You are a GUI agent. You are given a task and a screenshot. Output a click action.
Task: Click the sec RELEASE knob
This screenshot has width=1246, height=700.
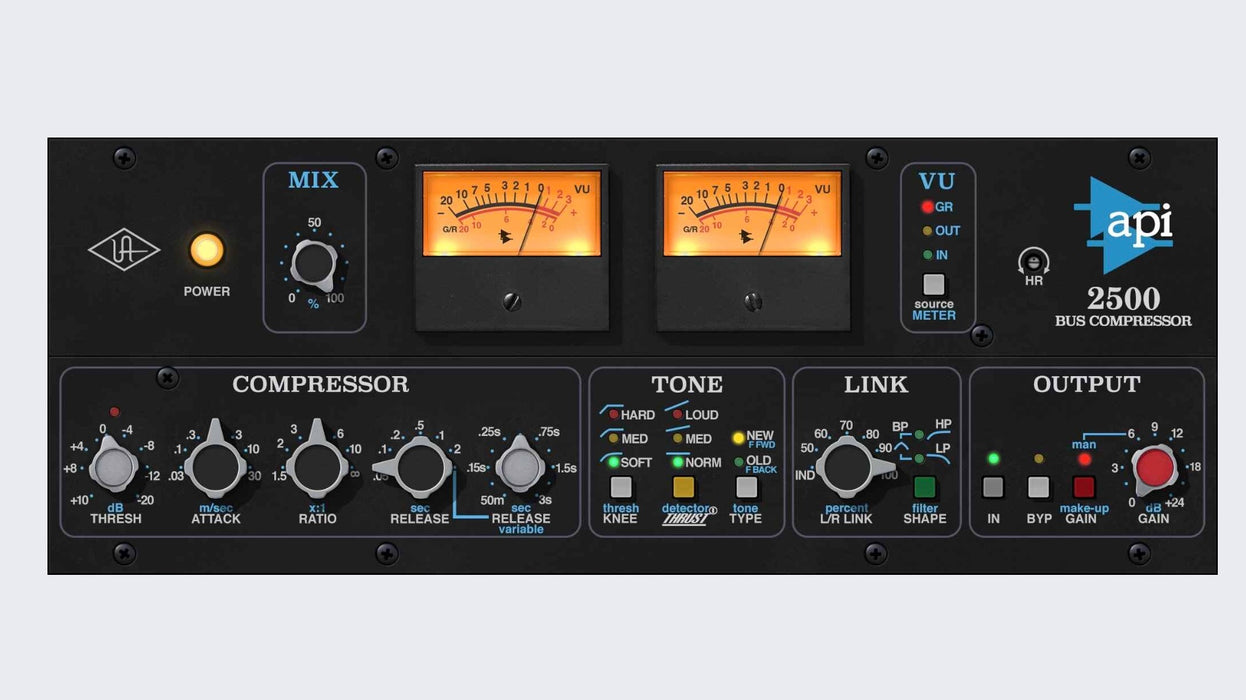coord(418,467)
